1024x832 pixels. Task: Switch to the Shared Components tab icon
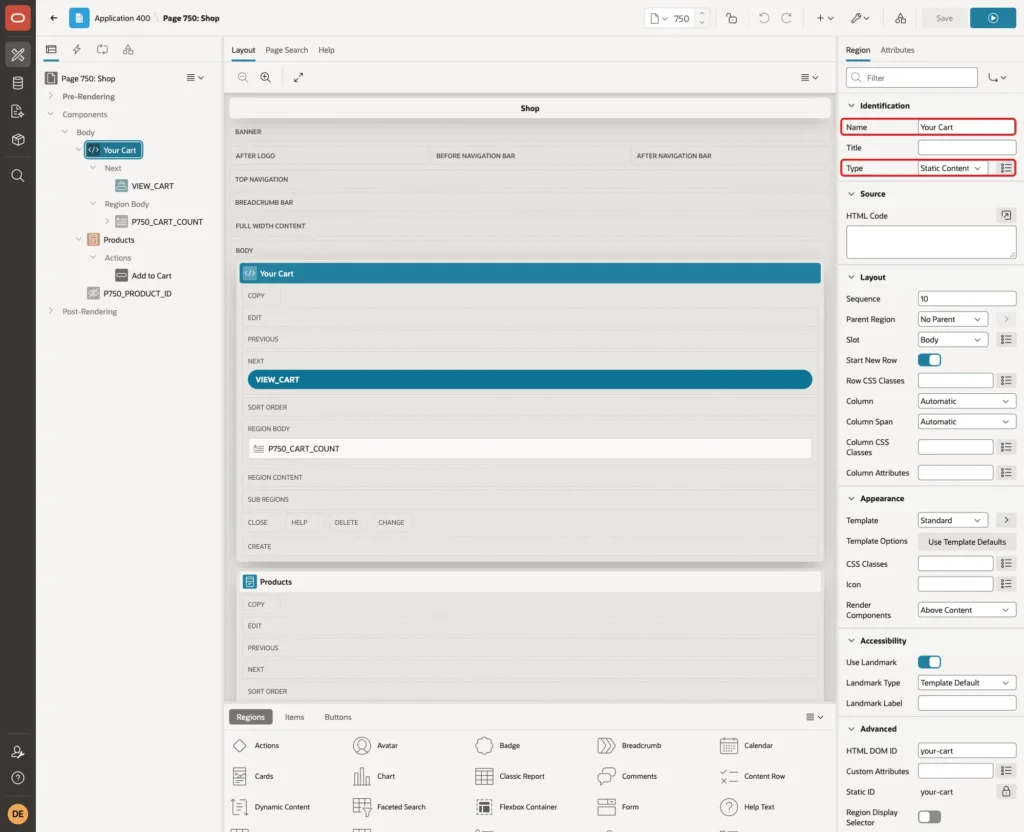click(128, 50)
